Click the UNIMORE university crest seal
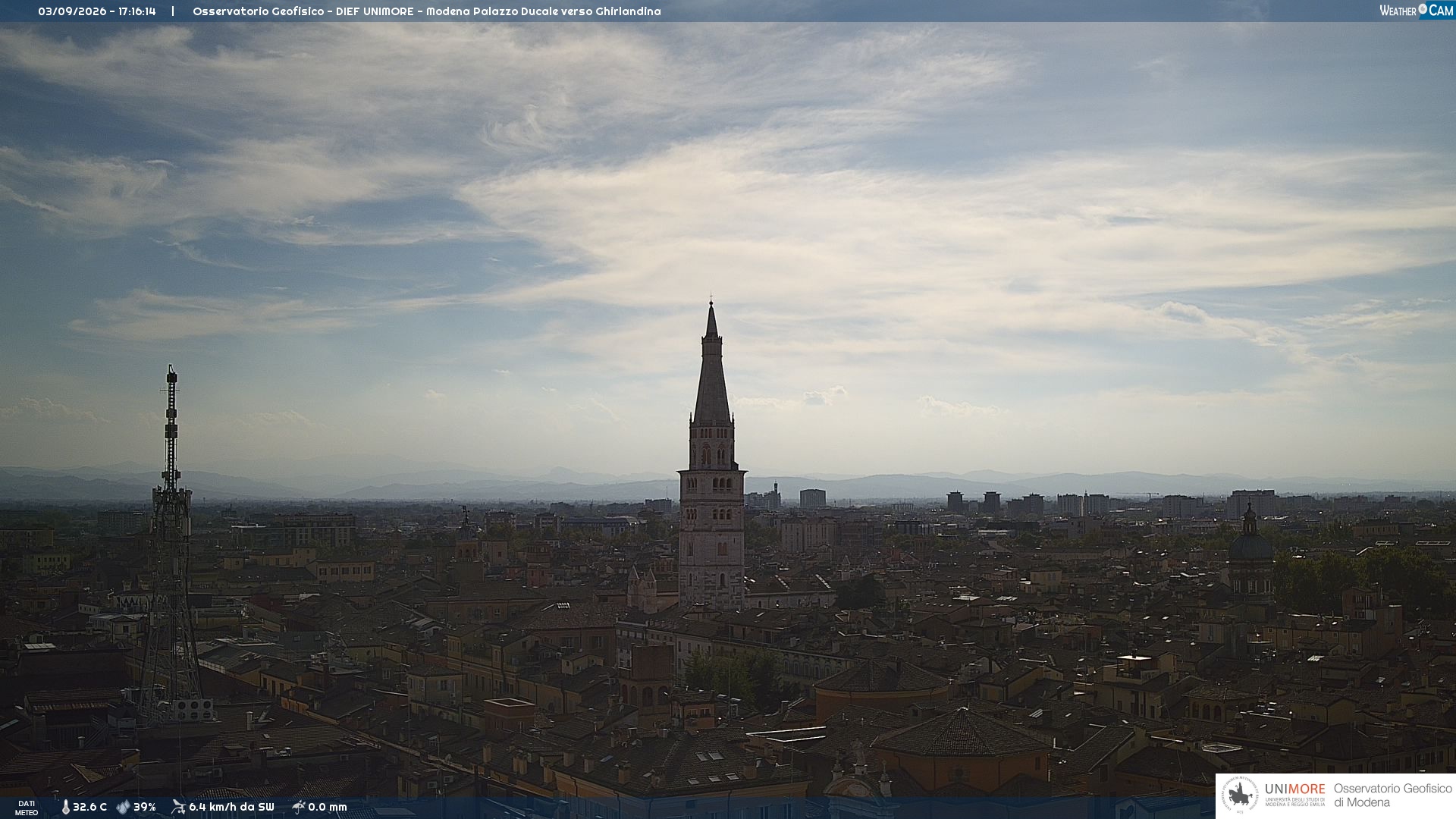 tap(1240, 795)
